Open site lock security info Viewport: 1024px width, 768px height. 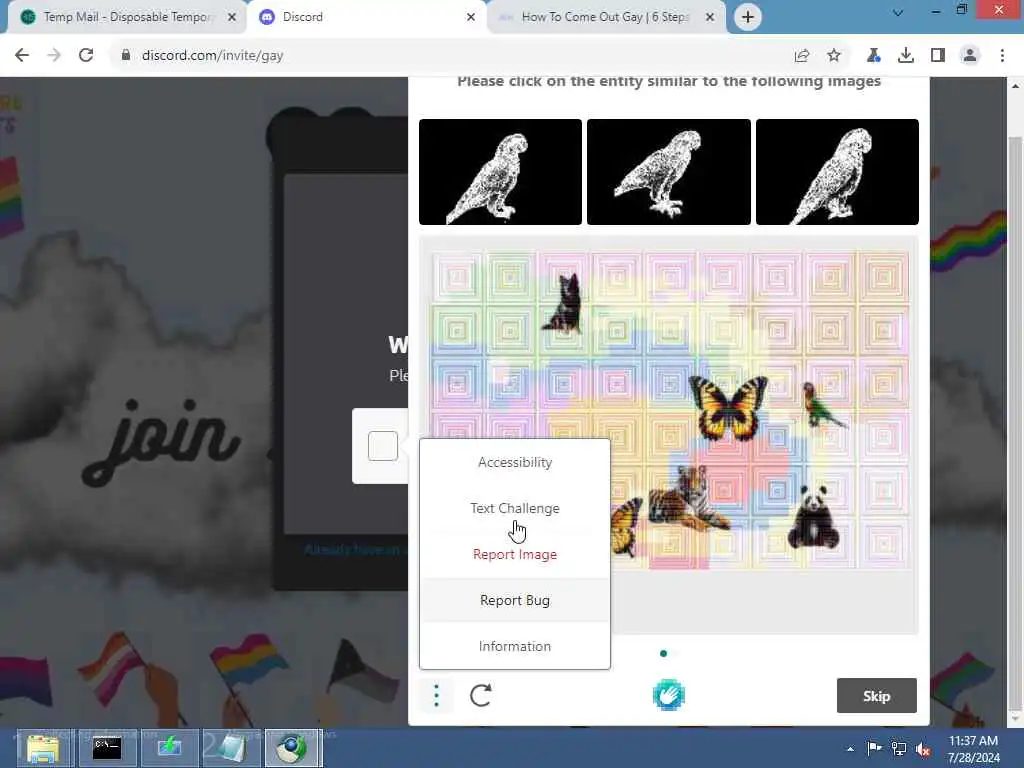point(125,56)
